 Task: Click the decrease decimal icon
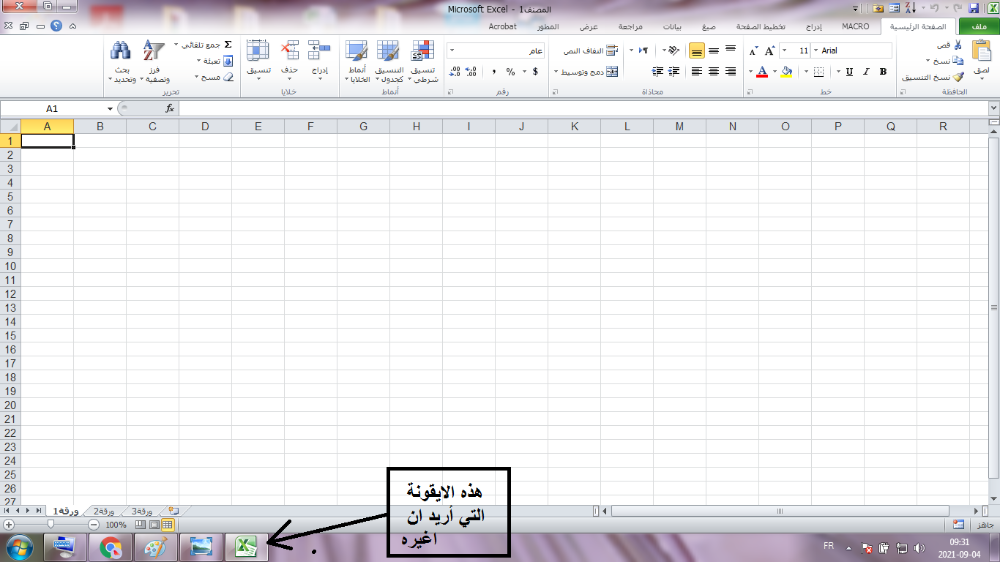click(455, 71)
